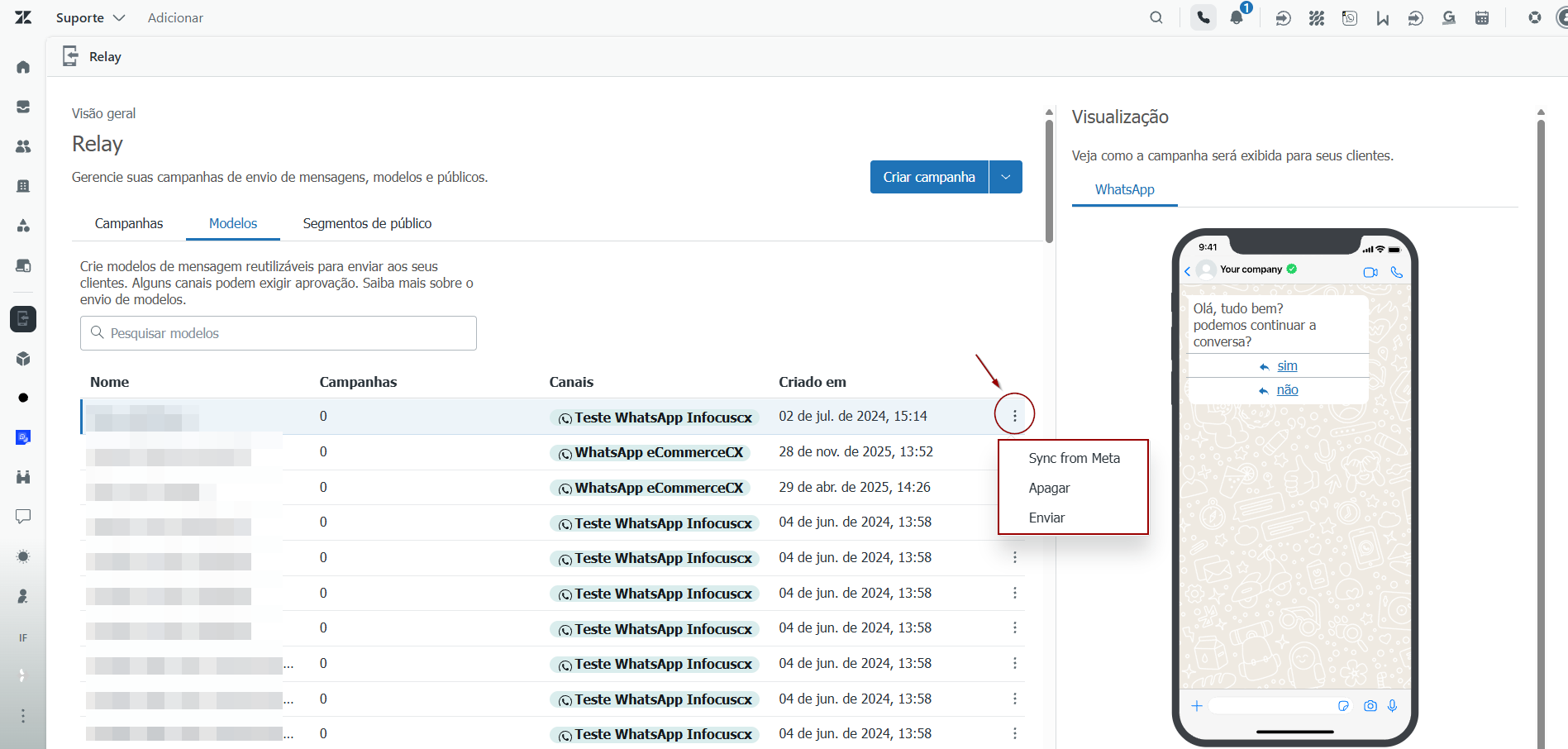Switch to Segmentos de público tab
Screen dimensions: 1568x749
[368, 223]
